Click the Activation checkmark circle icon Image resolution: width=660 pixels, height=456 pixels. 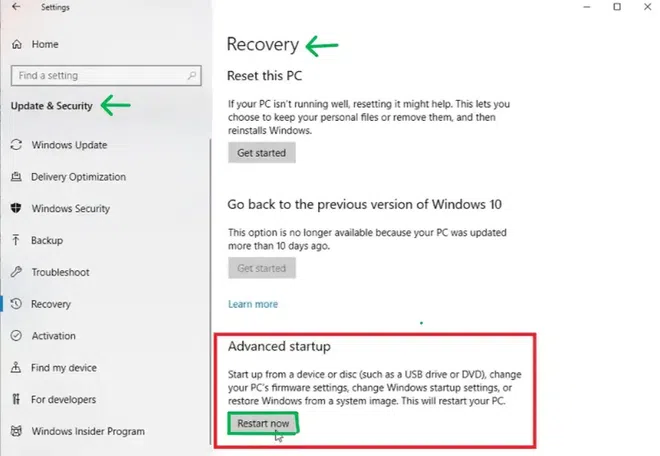[x=16, y=336]
